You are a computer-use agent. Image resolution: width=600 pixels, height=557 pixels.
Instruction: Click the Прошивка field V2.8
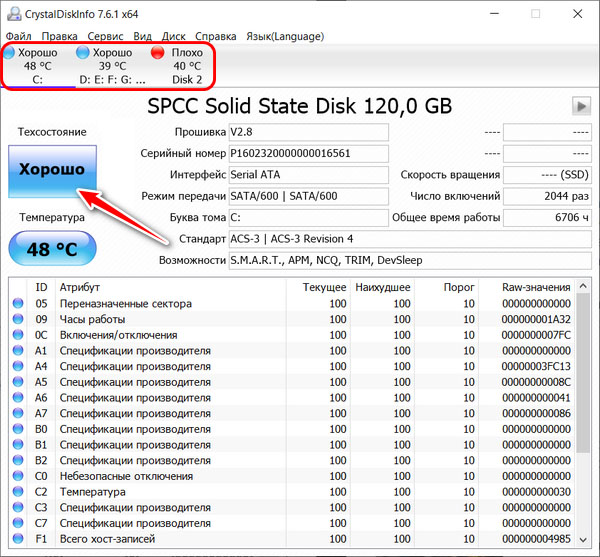pos(308,132)
